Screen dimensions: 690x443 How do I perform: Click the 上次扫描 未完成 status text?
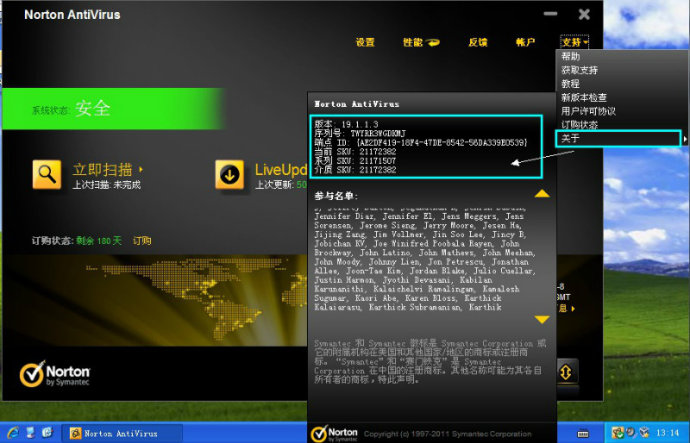click(x=106, y=184)
